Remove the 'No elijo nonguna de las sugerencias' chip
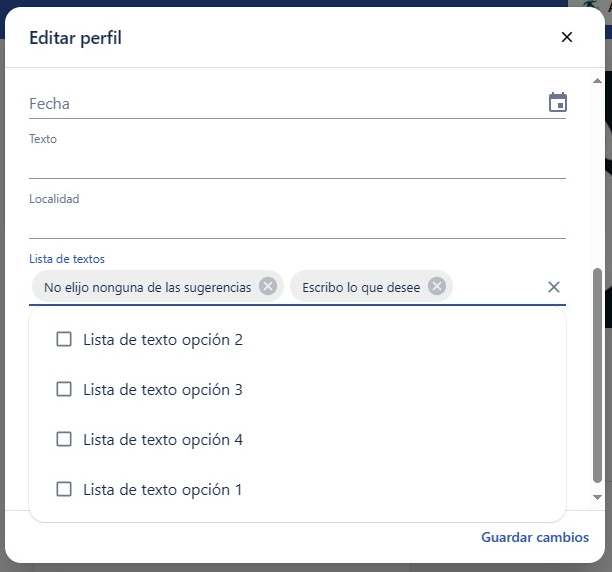This screenshot has height=572, width=612. [268, 286]
